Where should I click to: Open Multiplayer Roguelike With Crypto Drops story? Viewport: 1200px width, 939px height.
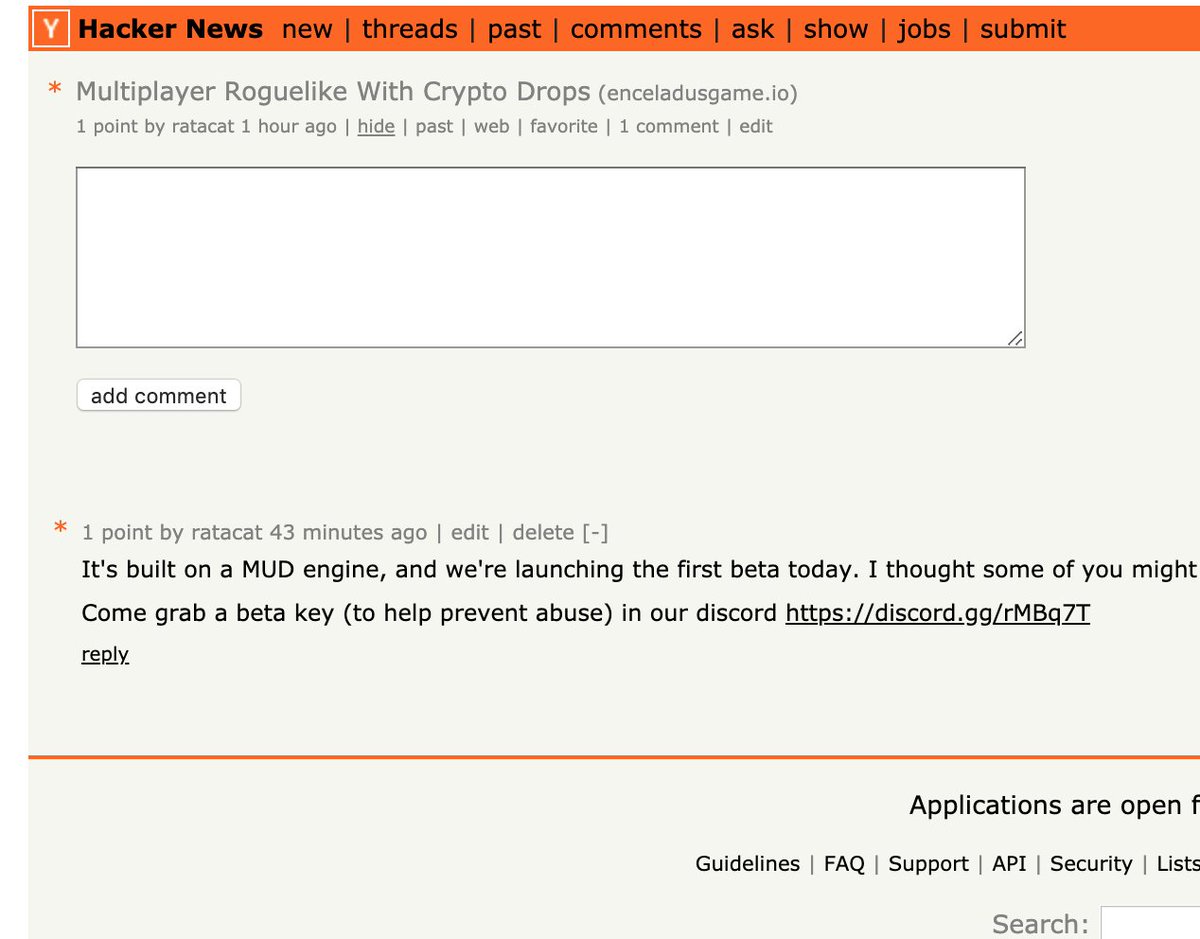tap(333, 92)
